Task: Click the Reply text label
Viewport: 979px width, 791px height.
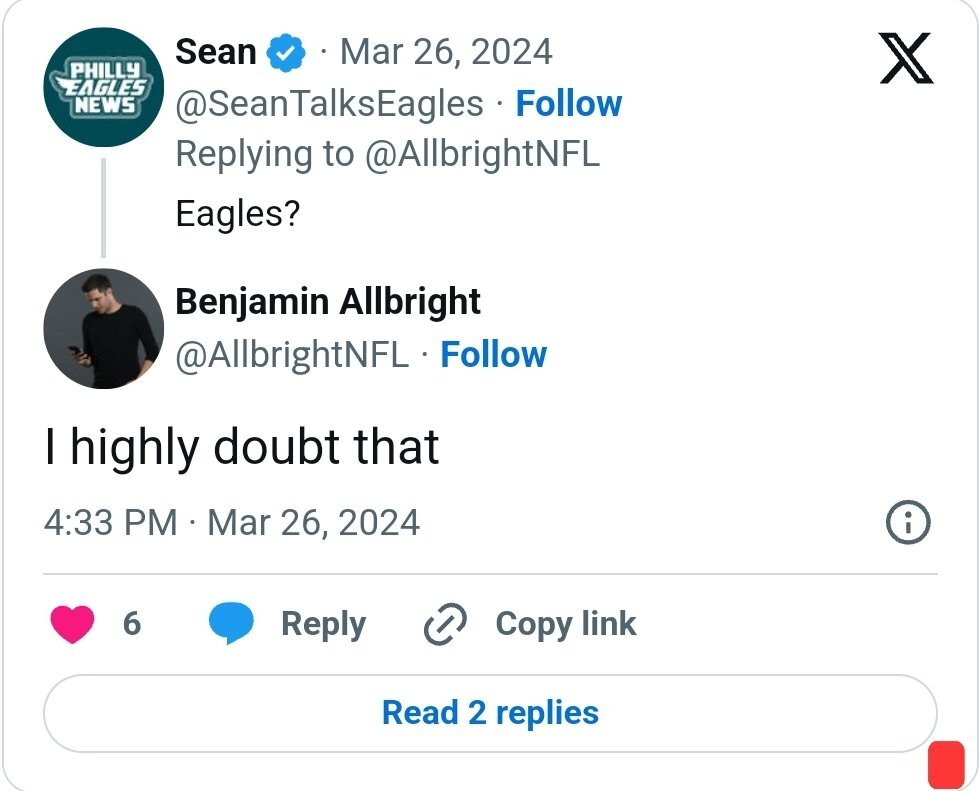Action: (x=323, y=624)
